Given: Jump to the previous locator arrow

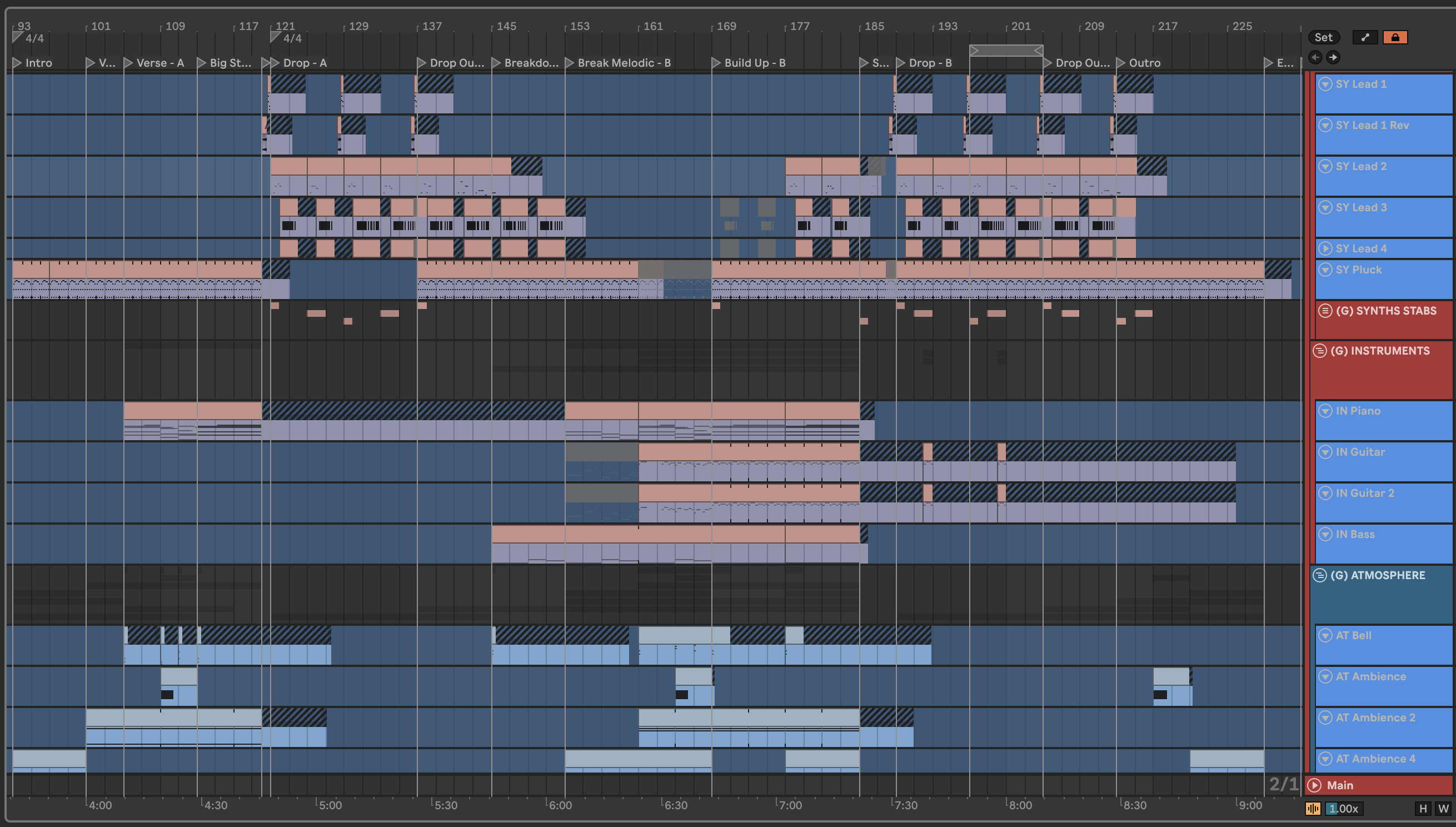Looking at the screenshot, I should point(1315,57).
